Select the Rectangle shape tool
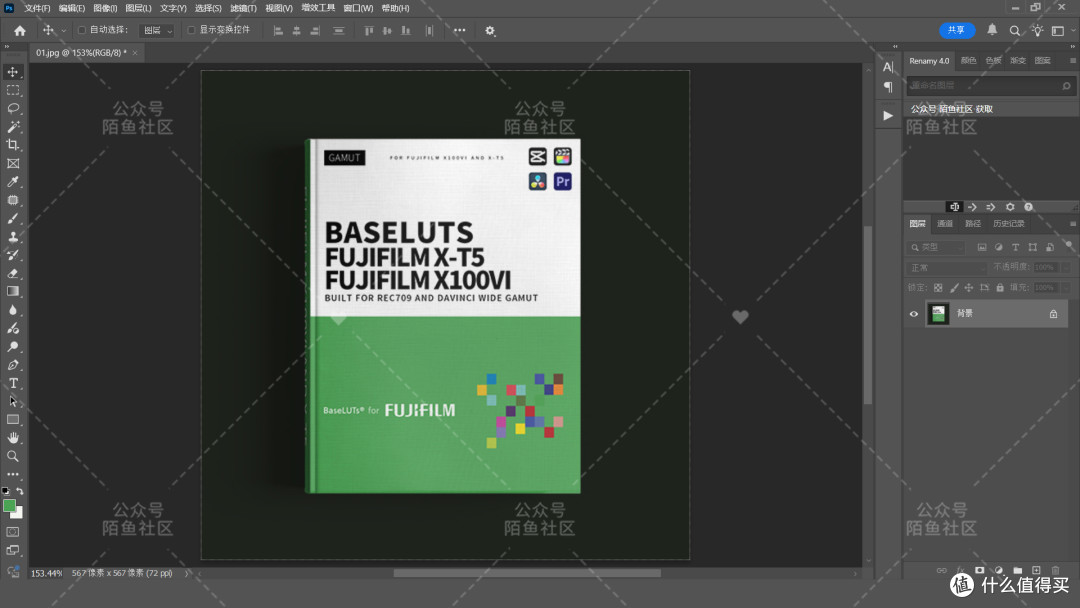 [13, 419]
